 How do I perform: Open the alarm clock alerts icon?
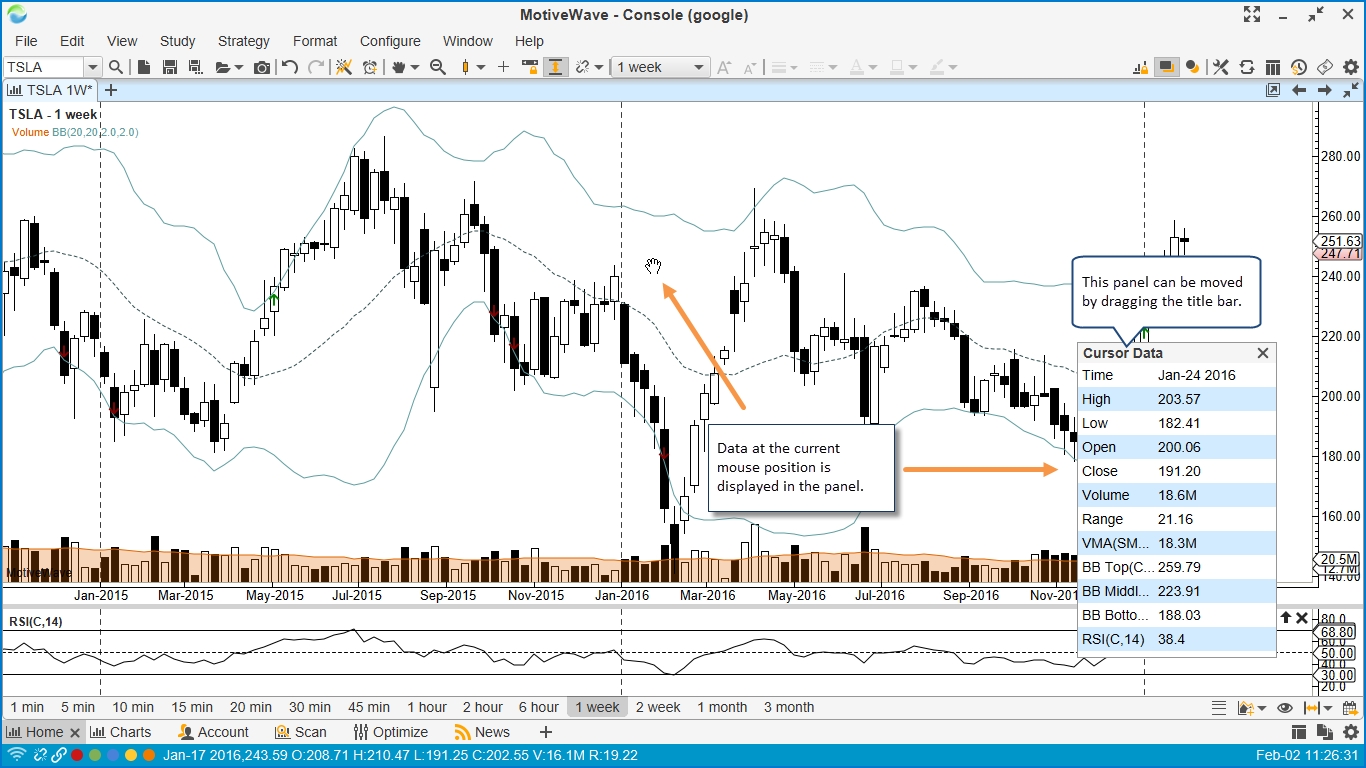pyautogui.click(x=370, y=67)
